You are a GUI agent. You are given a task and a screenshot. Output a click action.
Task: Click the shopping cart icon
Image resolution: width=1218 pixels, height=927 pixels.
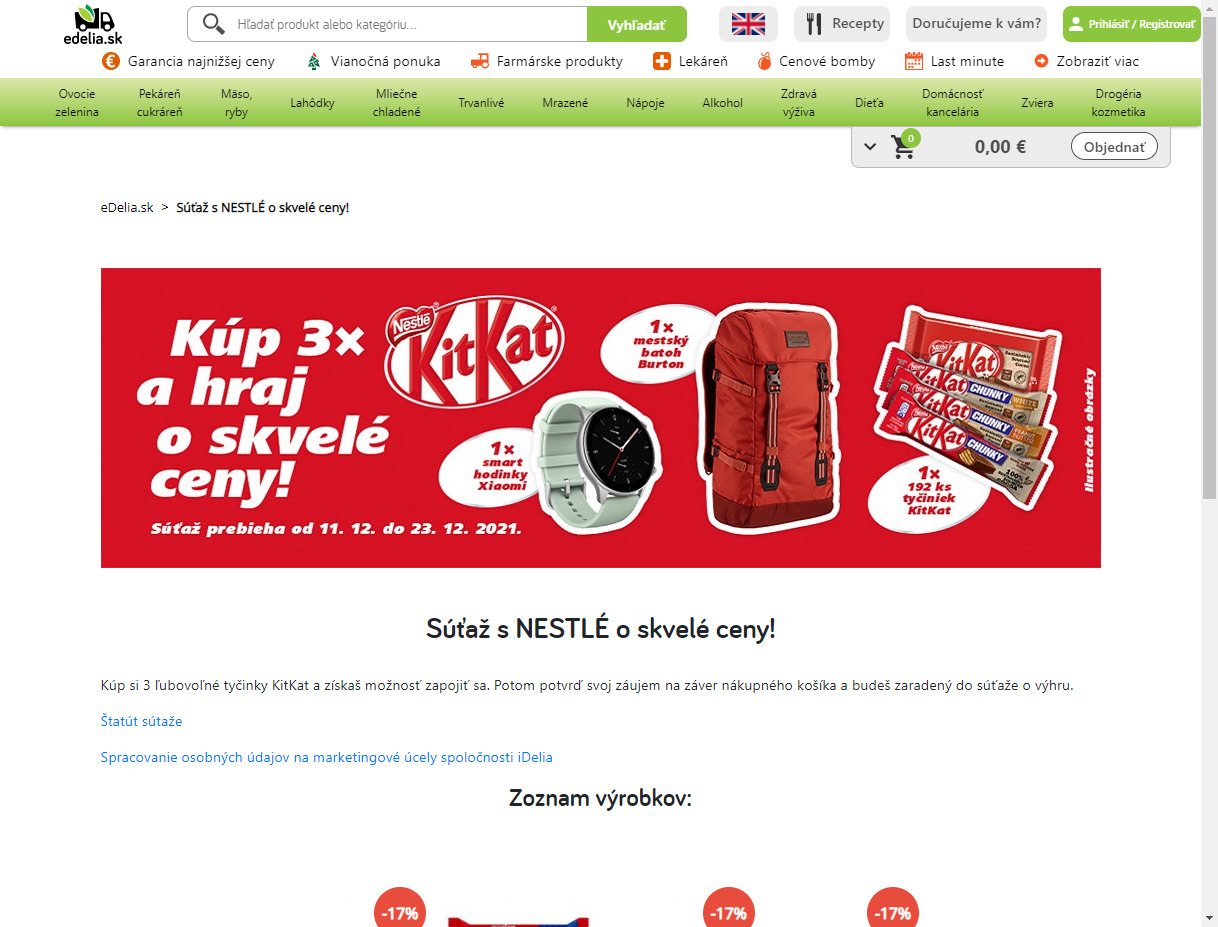click(x=903, y=147)
